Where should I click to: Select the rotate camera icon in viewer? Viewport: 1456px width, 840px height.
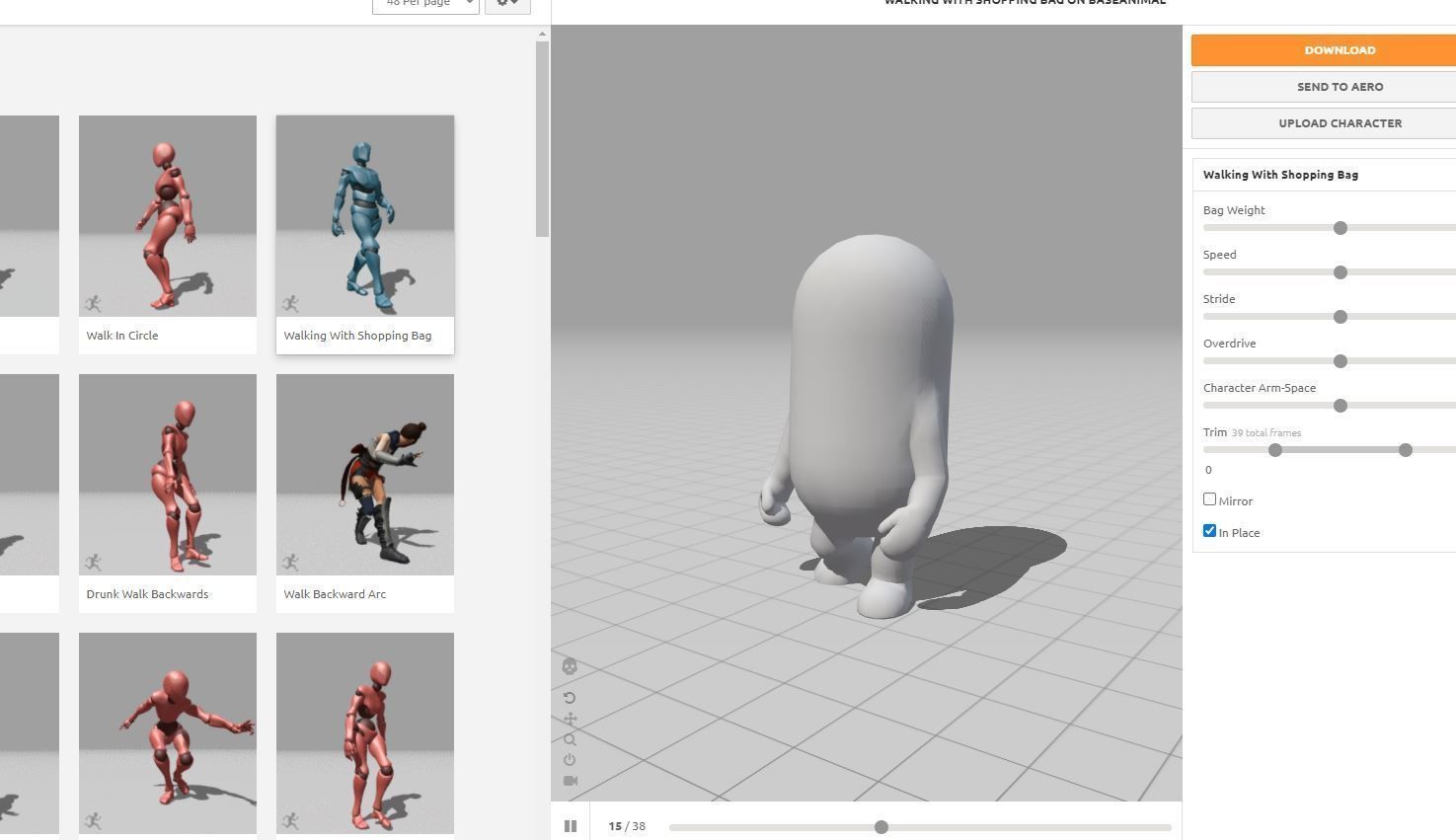(570, 698)
